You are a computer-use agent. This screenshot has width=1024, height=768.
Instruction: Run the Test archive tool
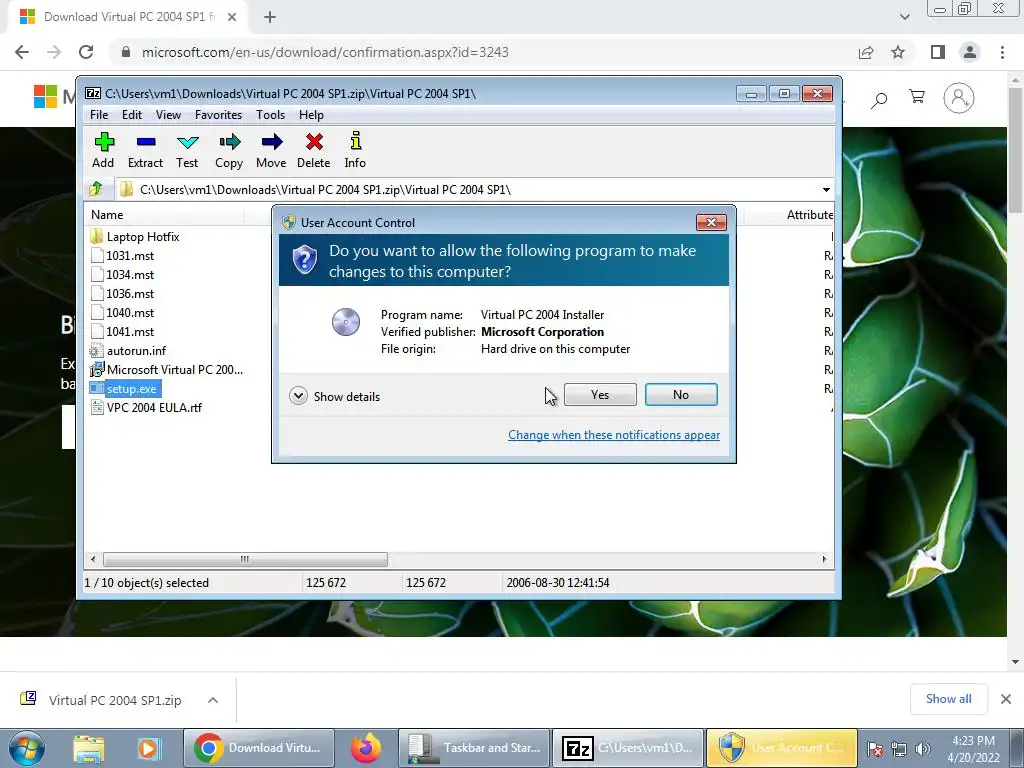pyautogui.click(x=187, y=151)
